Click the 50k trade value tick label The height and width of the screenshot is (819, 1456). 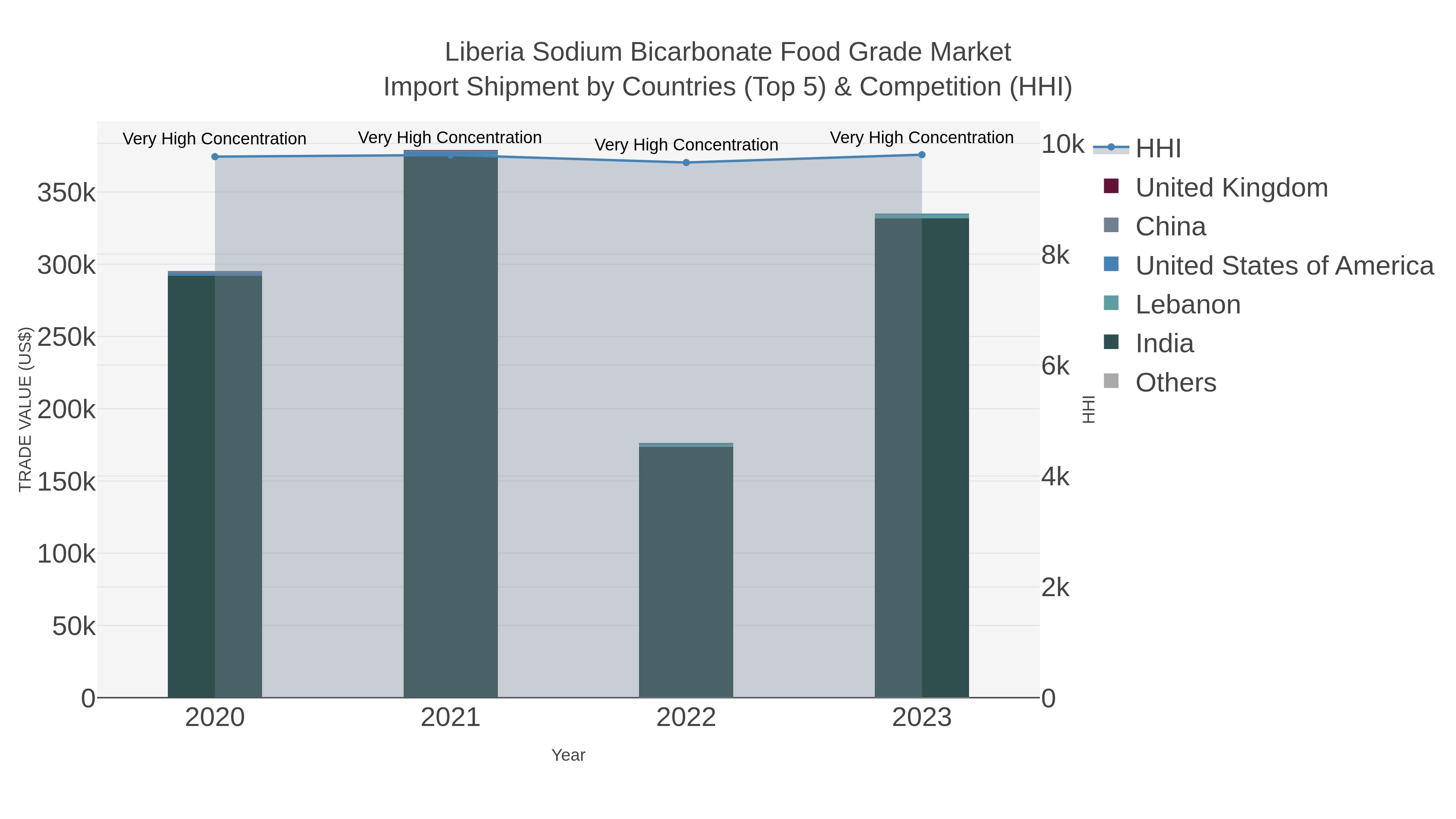[x=74, y=626]
